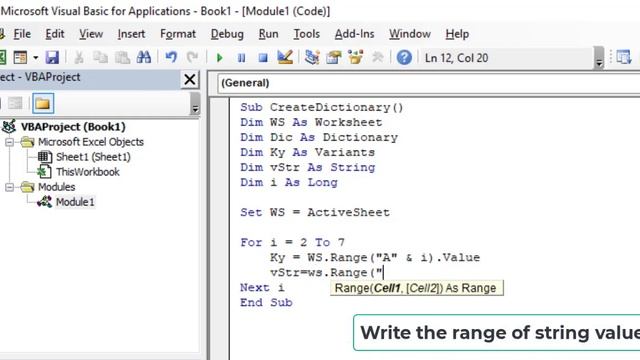Select ThisWorkbook in project tree
The height and width of the screenshot is (360, 640).
click(x=88, y=172)
